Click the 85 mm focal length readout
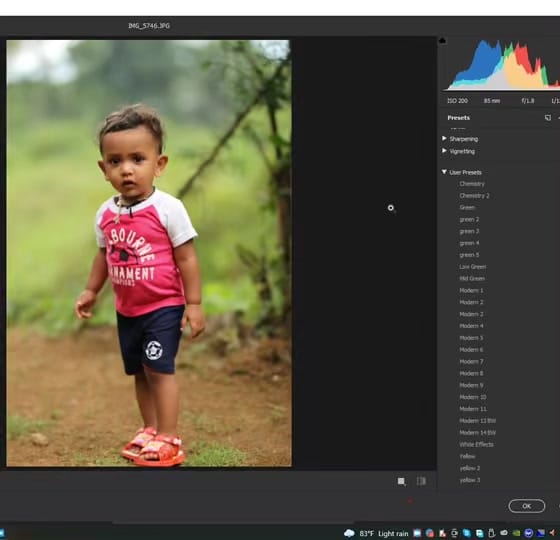Screen dimensions: 560x540 [492, 101]
